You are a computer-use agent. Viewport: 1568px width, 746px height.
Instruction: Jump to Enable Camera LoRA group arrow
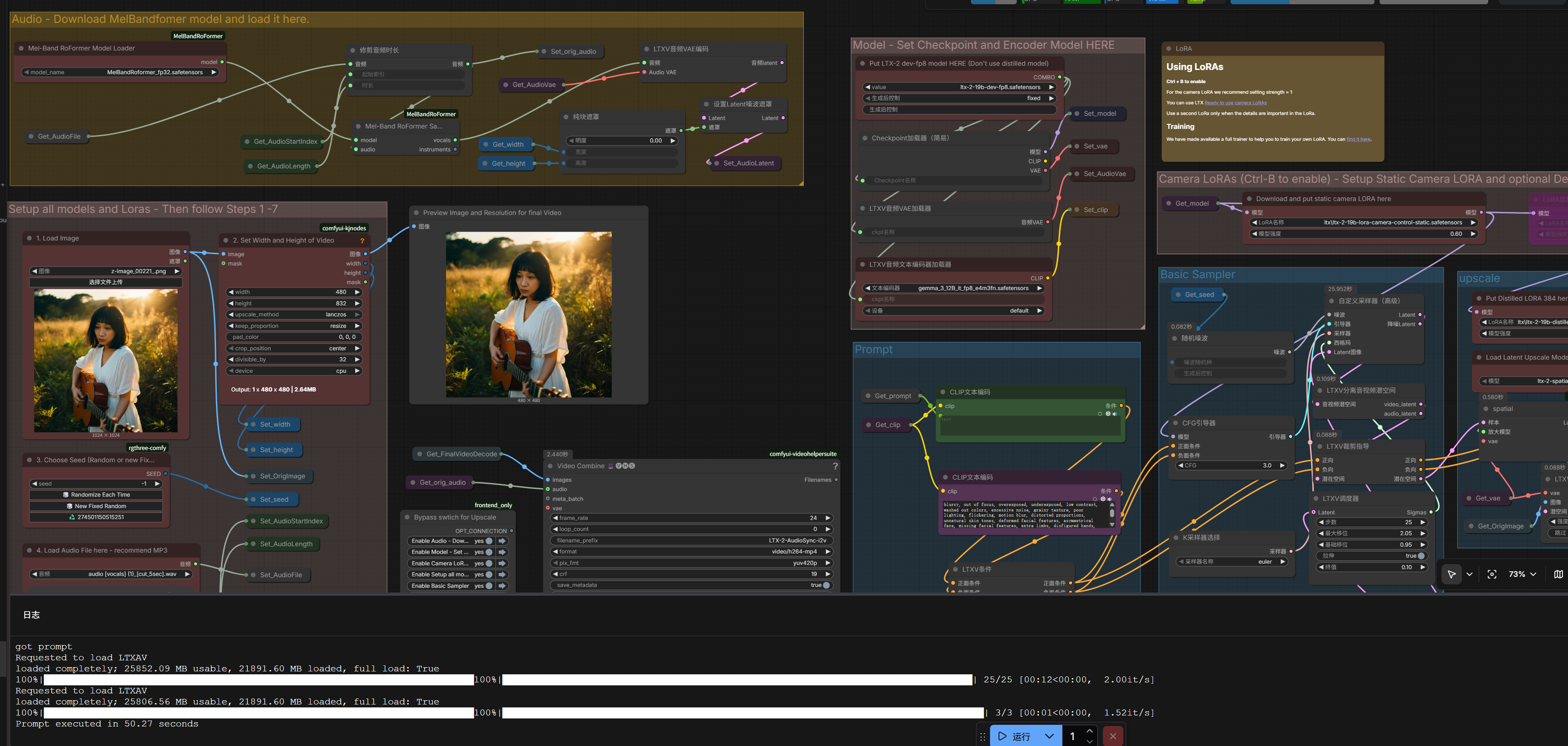click(502, 564)
